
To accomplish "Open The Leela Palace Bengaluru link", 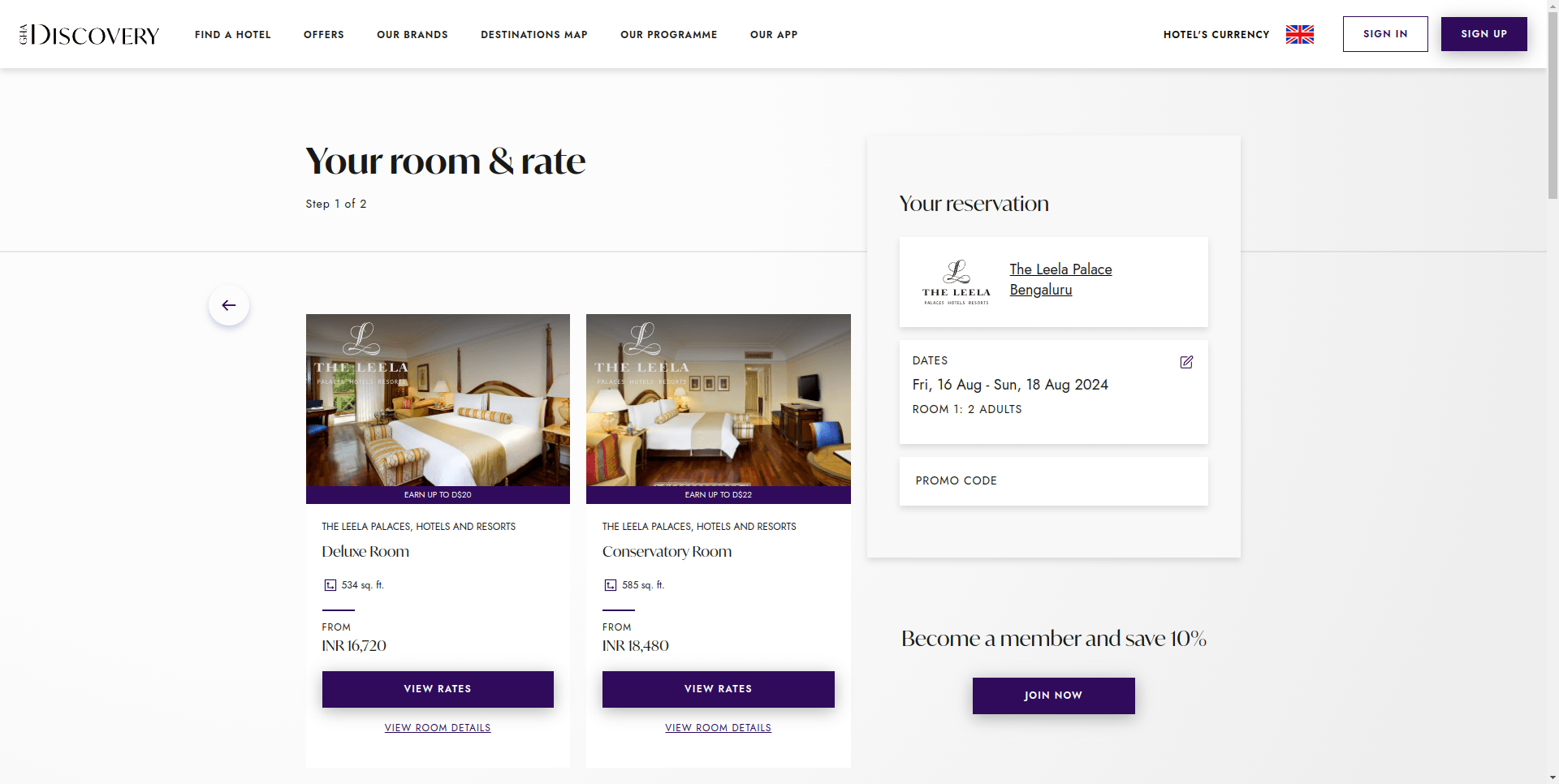I will pos(1060,279).
